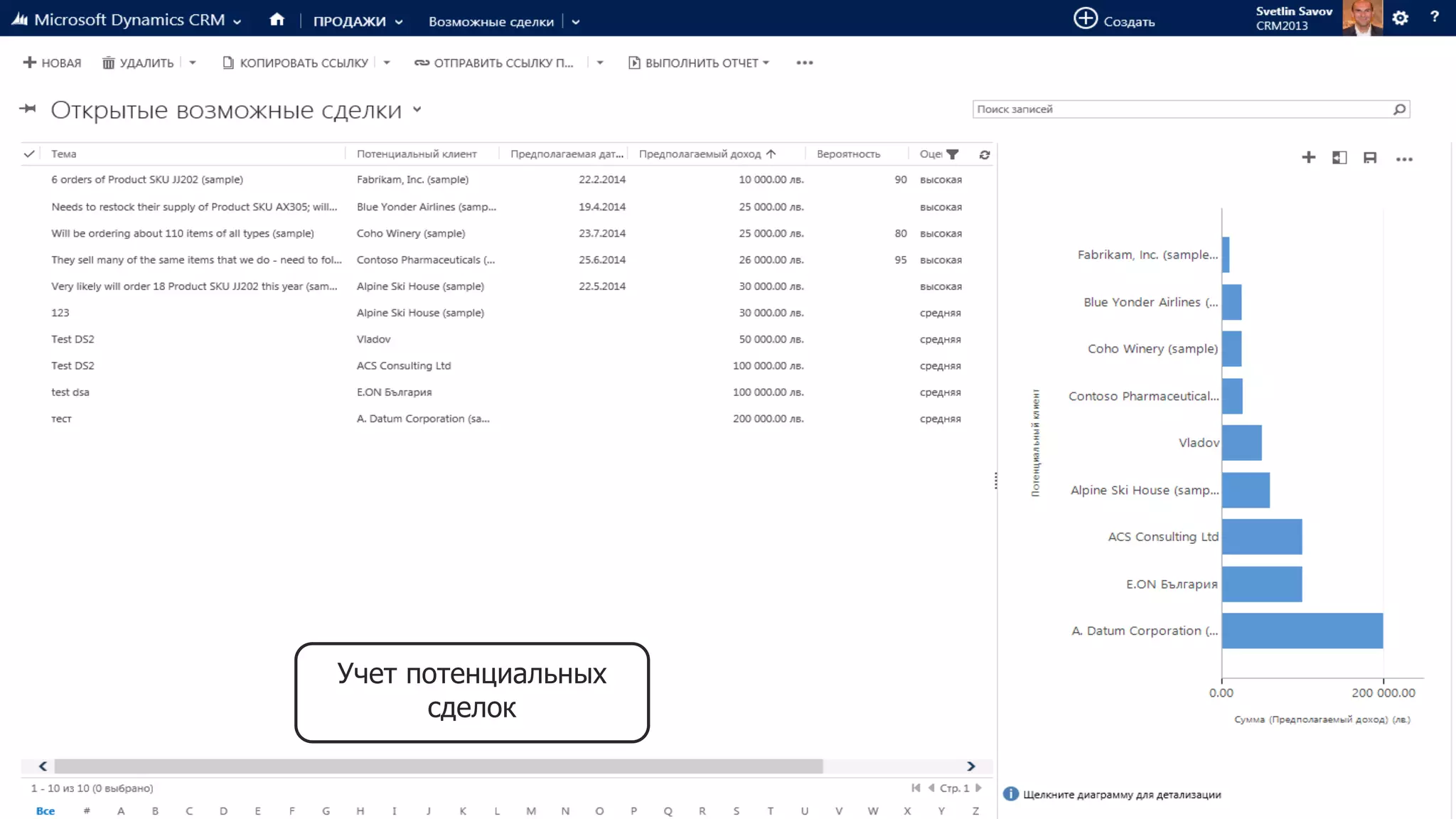1456x819 pixels.
Task: Open the chart more options ellipsis
Action: (x=1404, y=159)
